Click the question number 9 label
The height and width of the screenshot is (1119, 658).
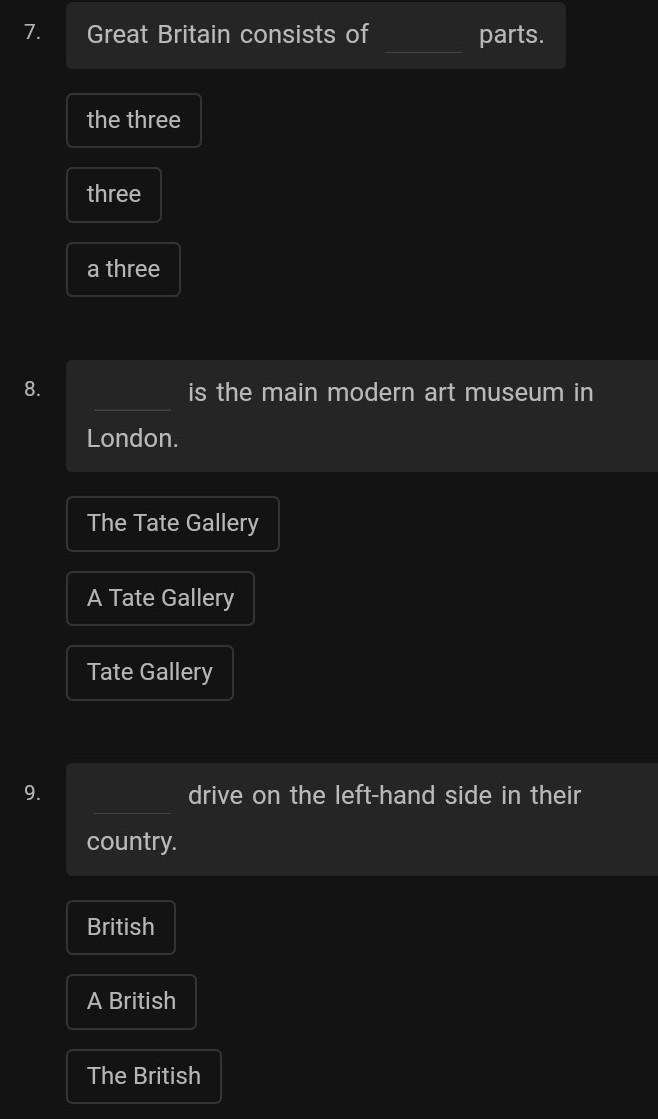pyautogui.click(x=33, y=793)
